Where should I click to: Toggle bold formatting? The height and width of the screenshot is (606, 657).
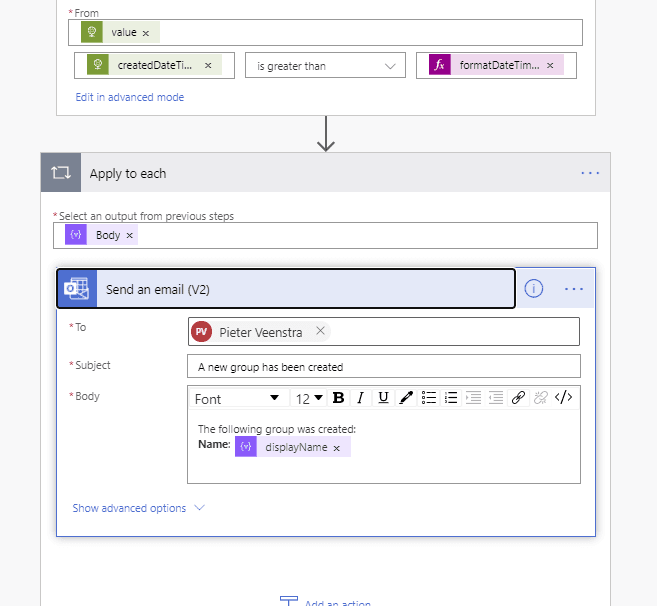[338, 398]
